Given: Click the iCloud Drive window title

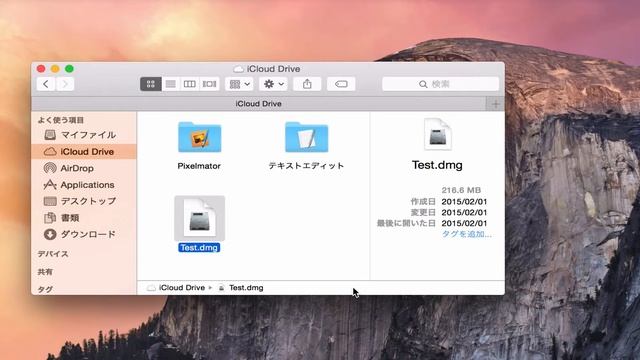Looking at the screenshot, I should [x=273, y=69].
